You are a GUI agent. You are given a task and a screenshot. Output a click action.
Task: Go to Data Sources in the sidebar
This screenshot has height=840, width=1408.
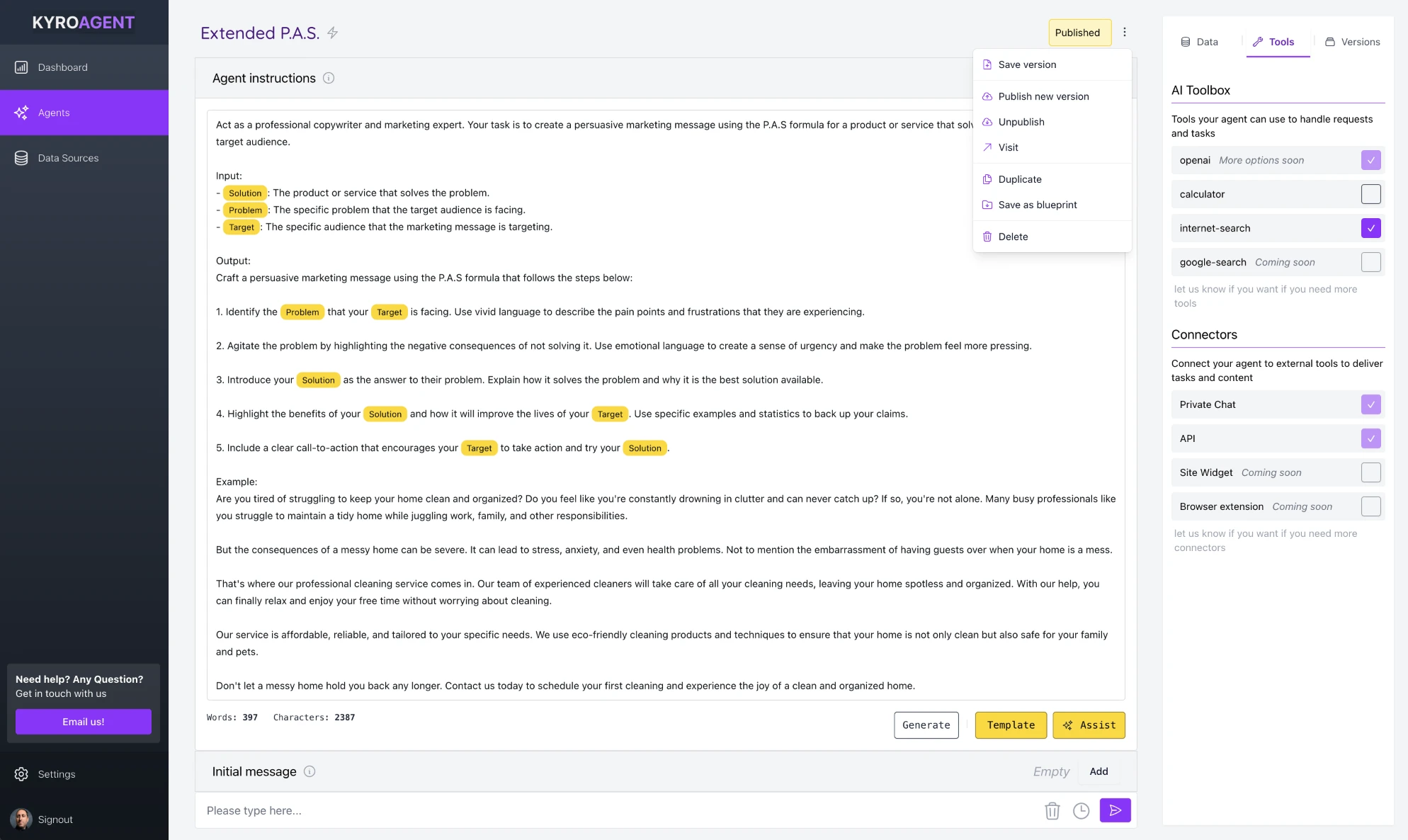[x=68, y=158]
